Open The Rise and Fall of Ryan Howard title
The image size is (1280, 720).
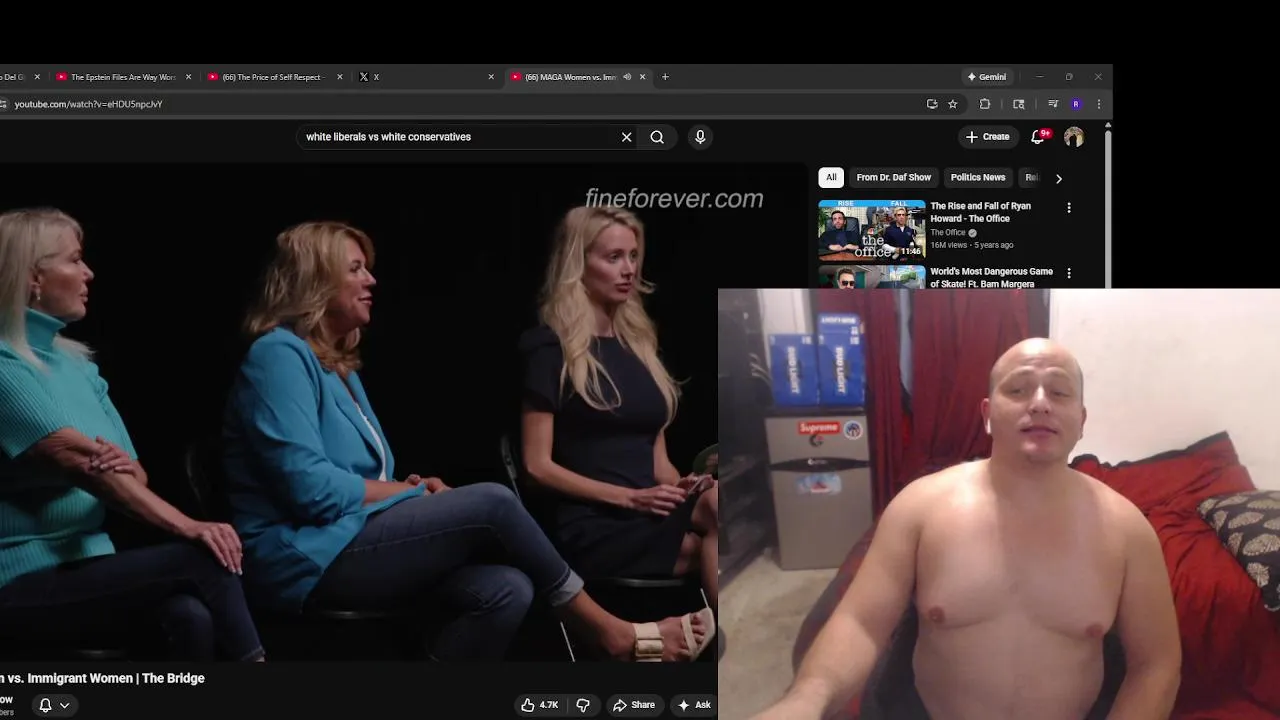980,212
